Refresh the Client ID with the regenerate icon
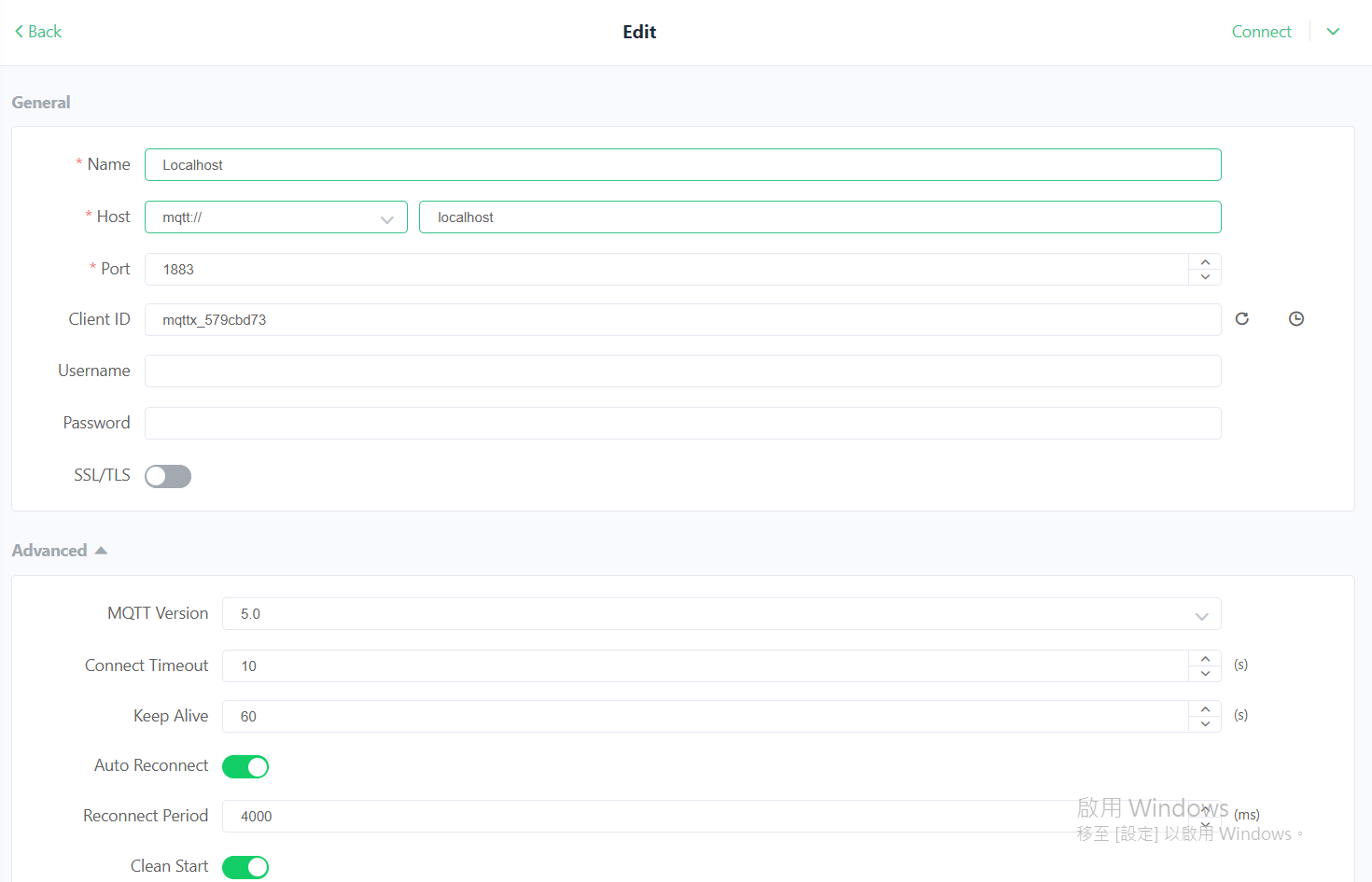The height and width of the screenshot is (882, 1372). (x=1242, y=319)
